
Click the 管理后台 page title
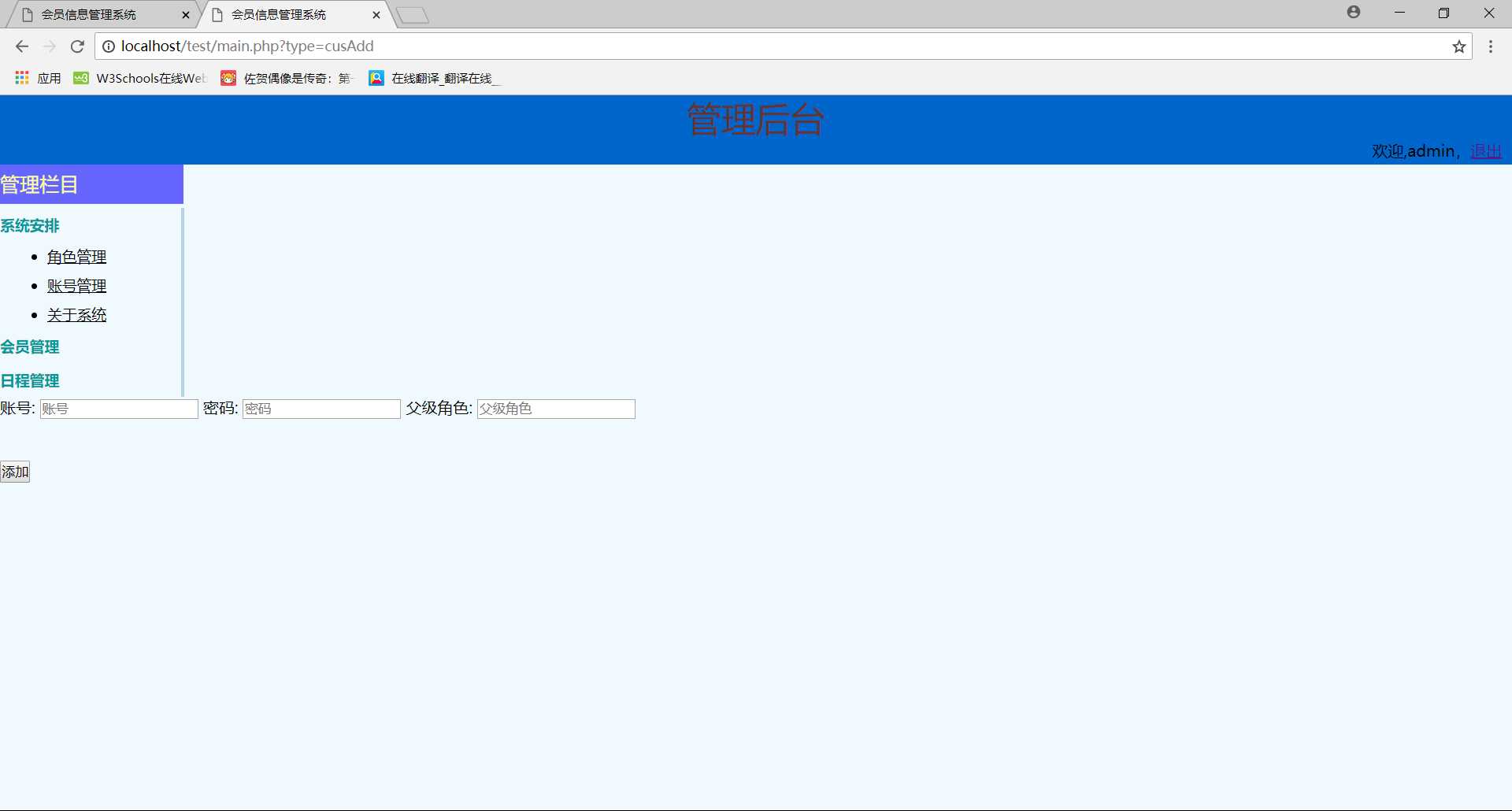tap(755, 120)
